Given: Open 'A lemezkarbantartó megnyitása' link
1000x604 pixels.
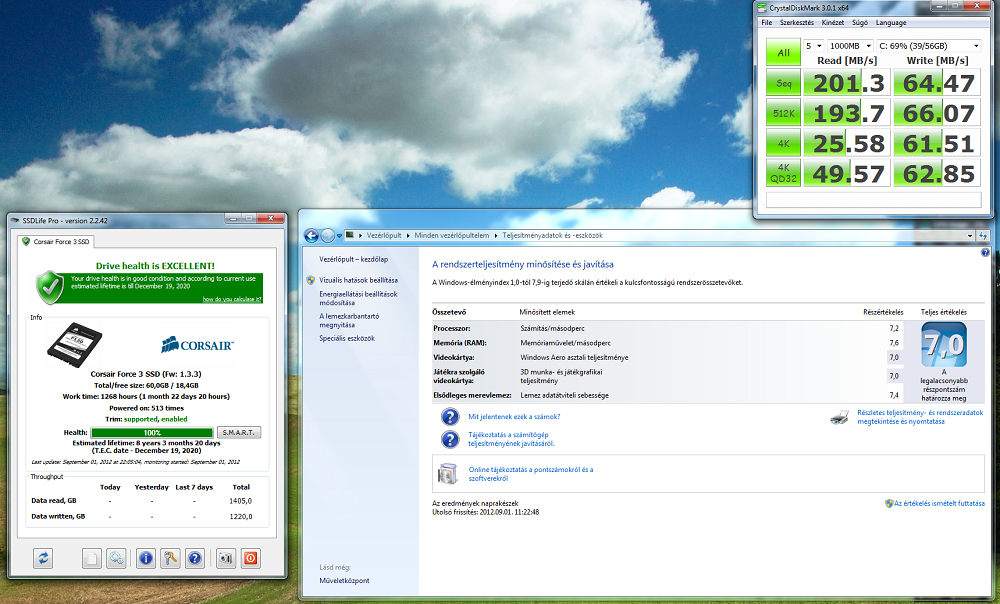Looking at the screenshot, I should pyautogui.click(x=349, y=321).
